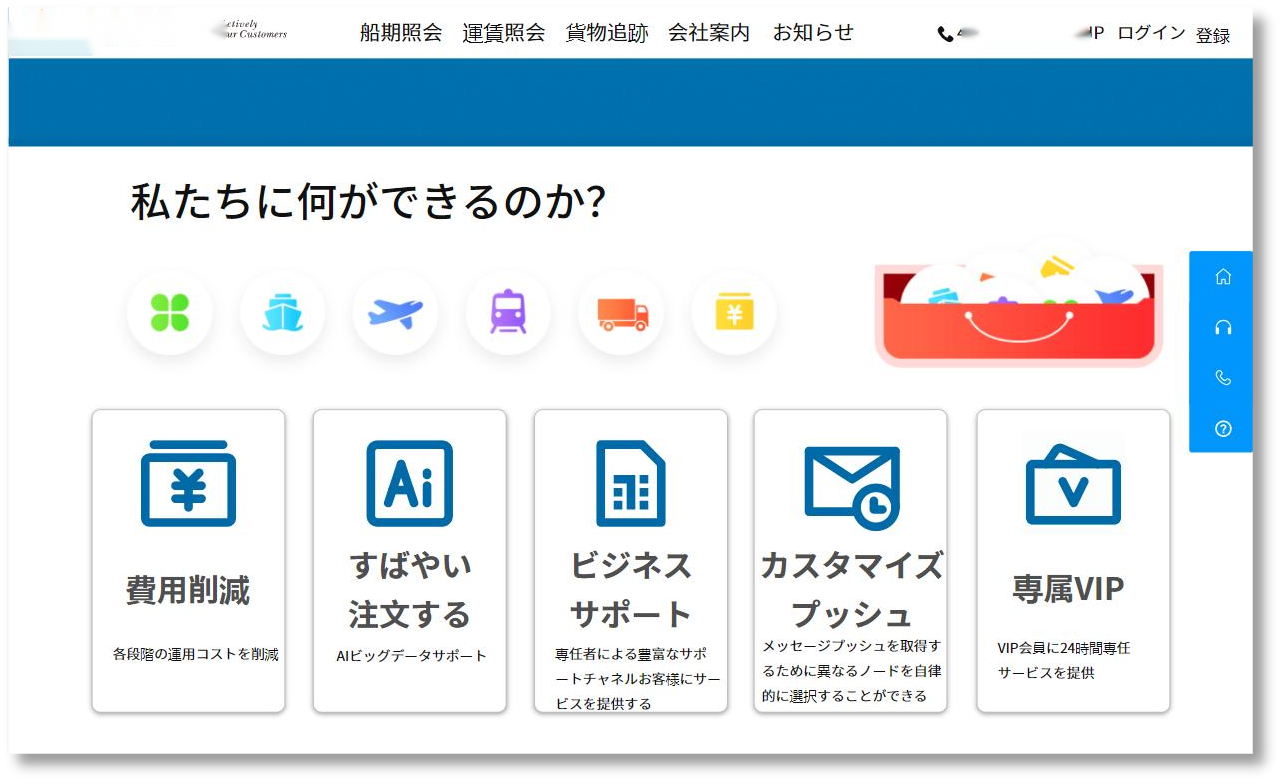Image resolution: width=1281 pixels, height=784 pixels.
Task: Open the 運賃照会 menu item
Action: [504, 33]
